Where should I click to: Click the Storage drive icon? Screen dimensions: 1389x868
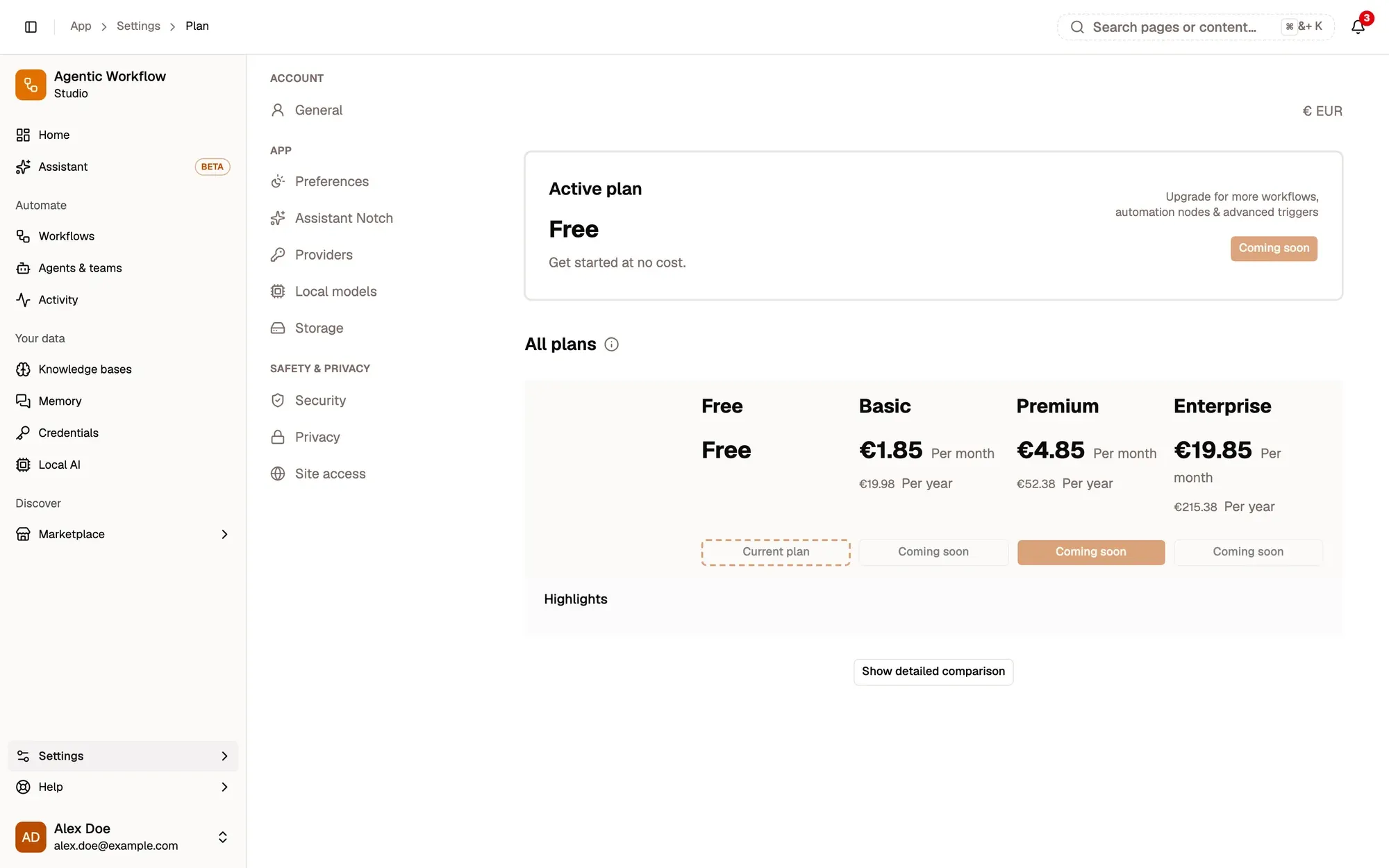pyautogui.click(x=278, y=328)
